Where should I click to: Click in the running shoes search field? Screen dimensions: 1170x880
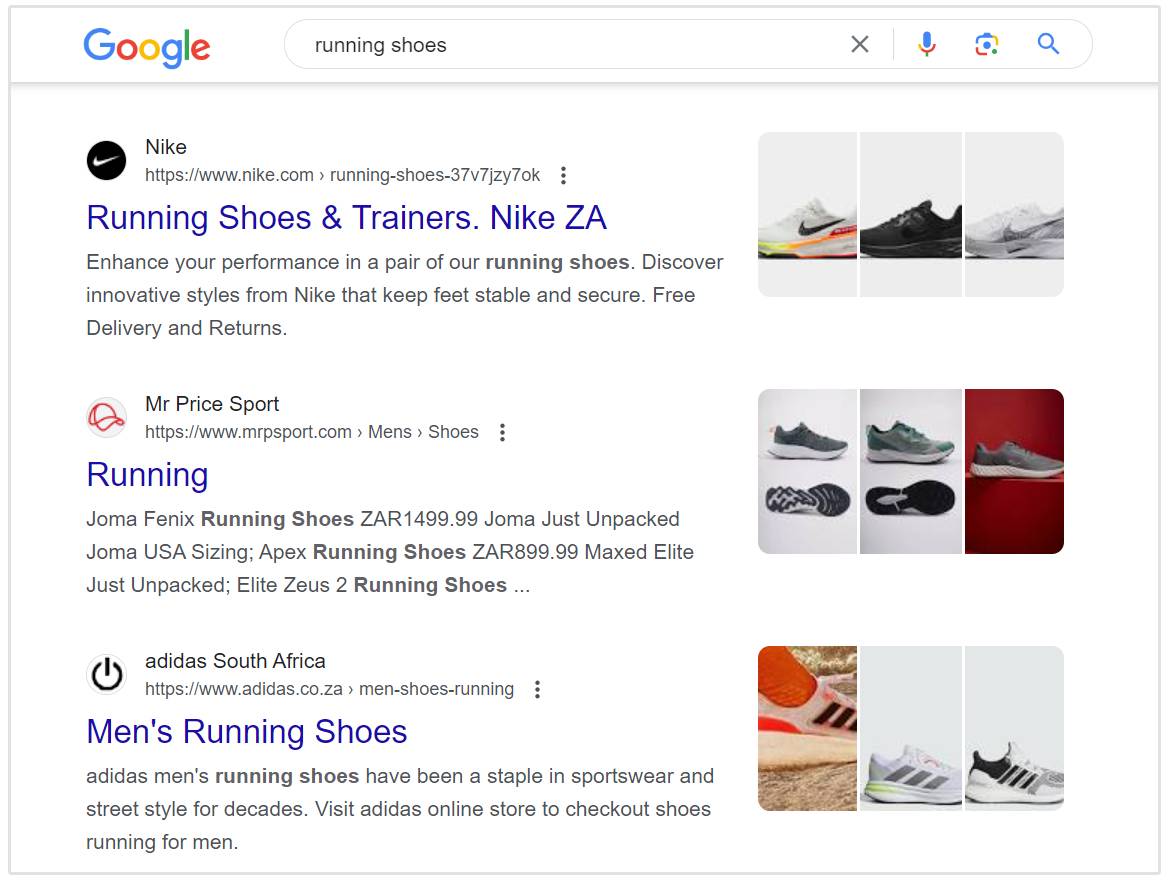point(570,45)
